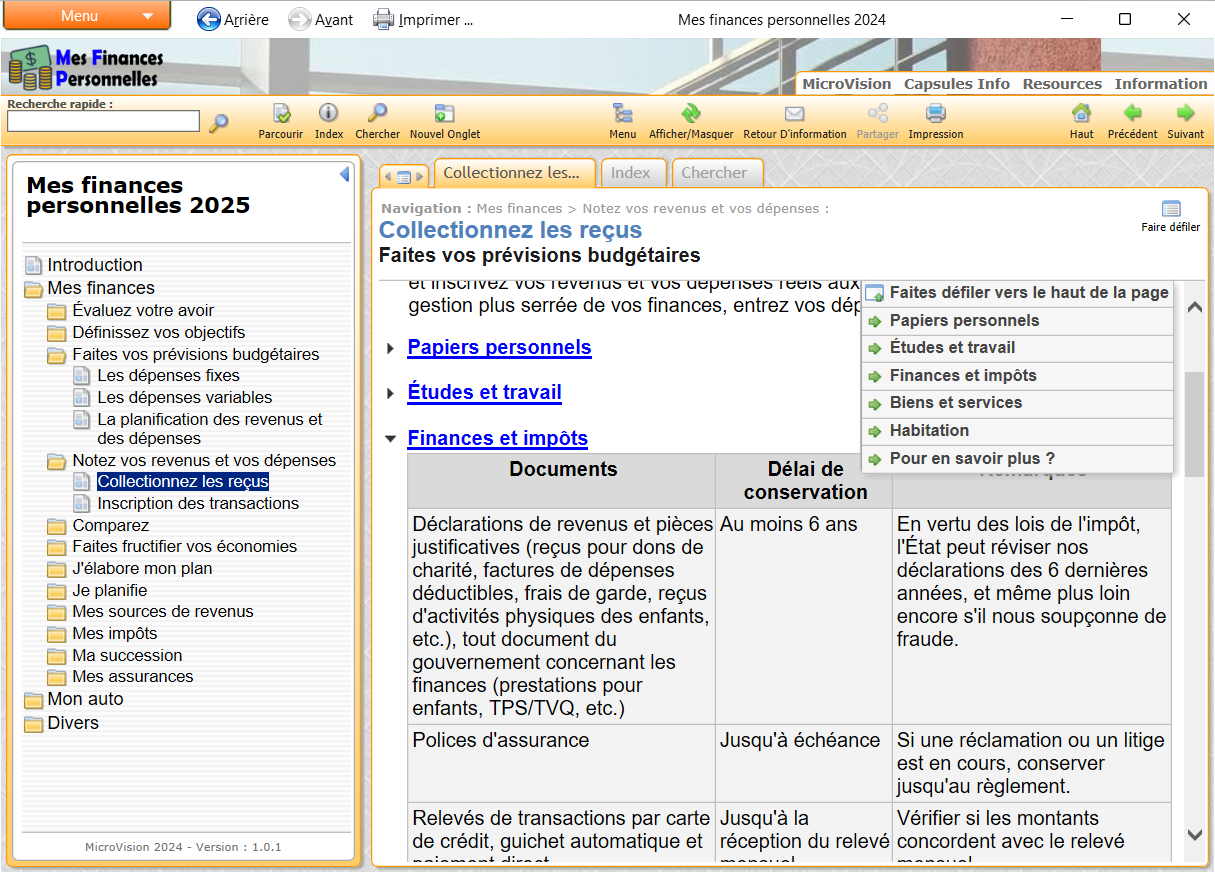Viewport: 1215px width, 873px height.
Task: Collapse the Finances et impôts section triangle
Action: click(x=391, y=438)
